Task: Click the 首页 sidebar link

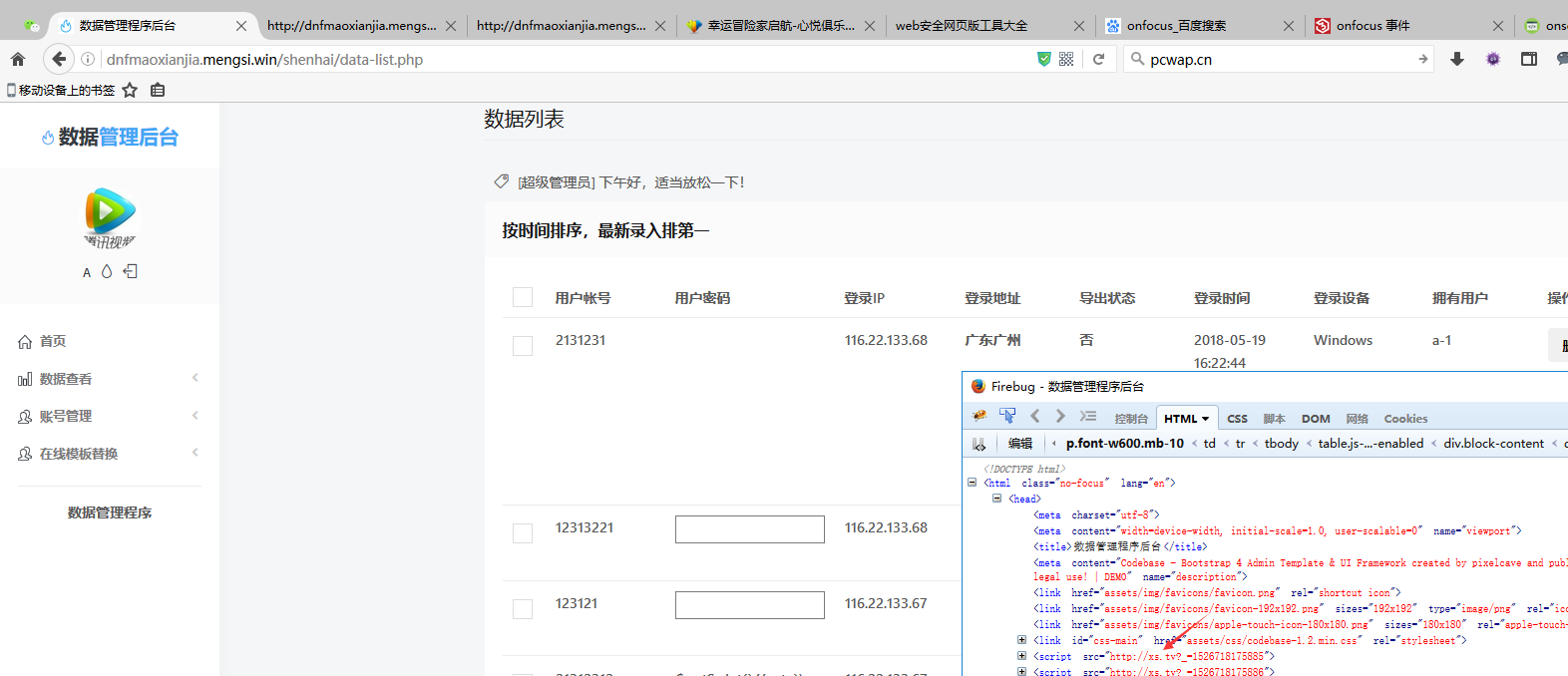Action: pyautogui.click(x=53, y=341)
